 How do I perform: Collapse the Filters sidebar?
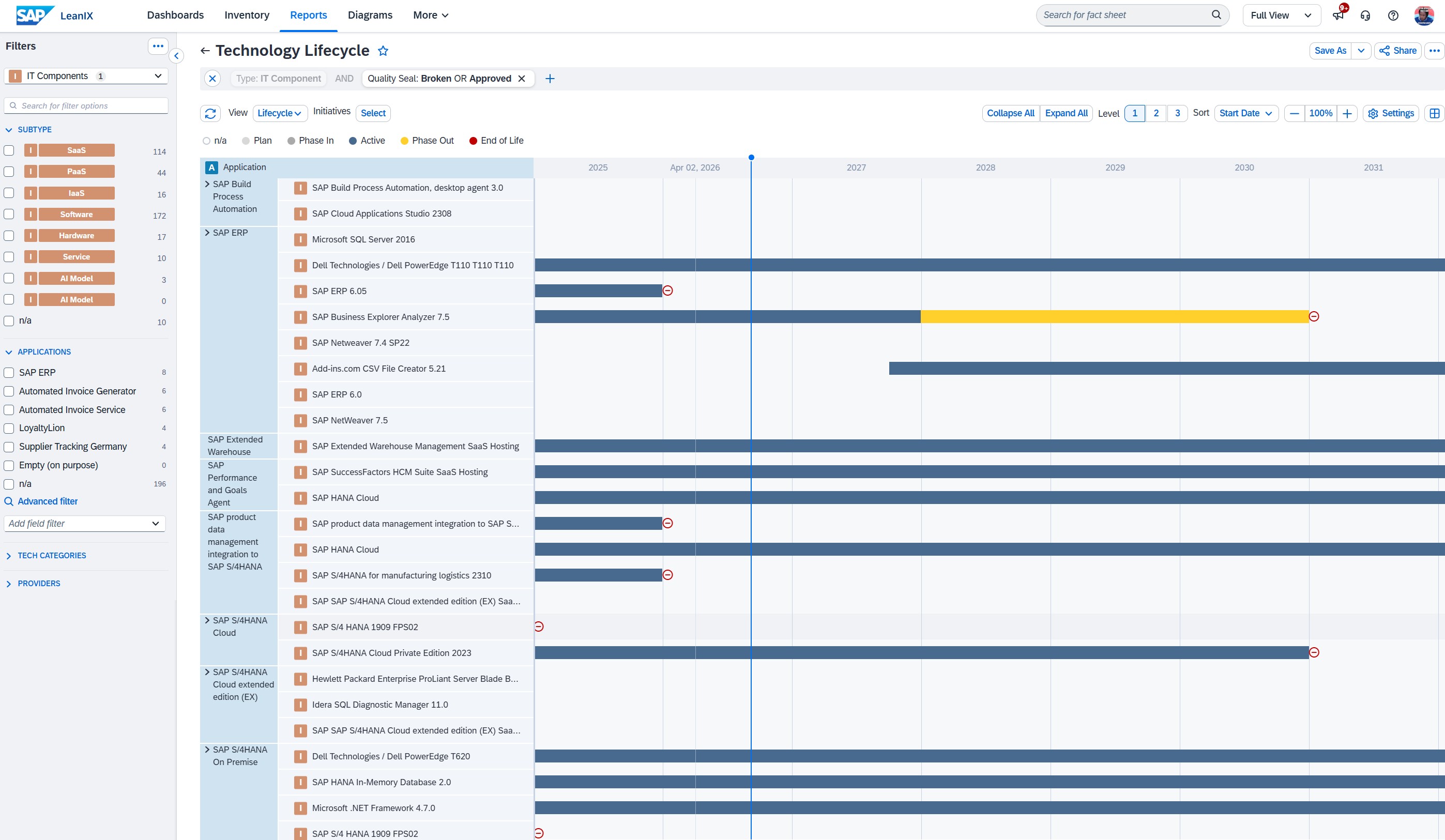pos(177,56)
